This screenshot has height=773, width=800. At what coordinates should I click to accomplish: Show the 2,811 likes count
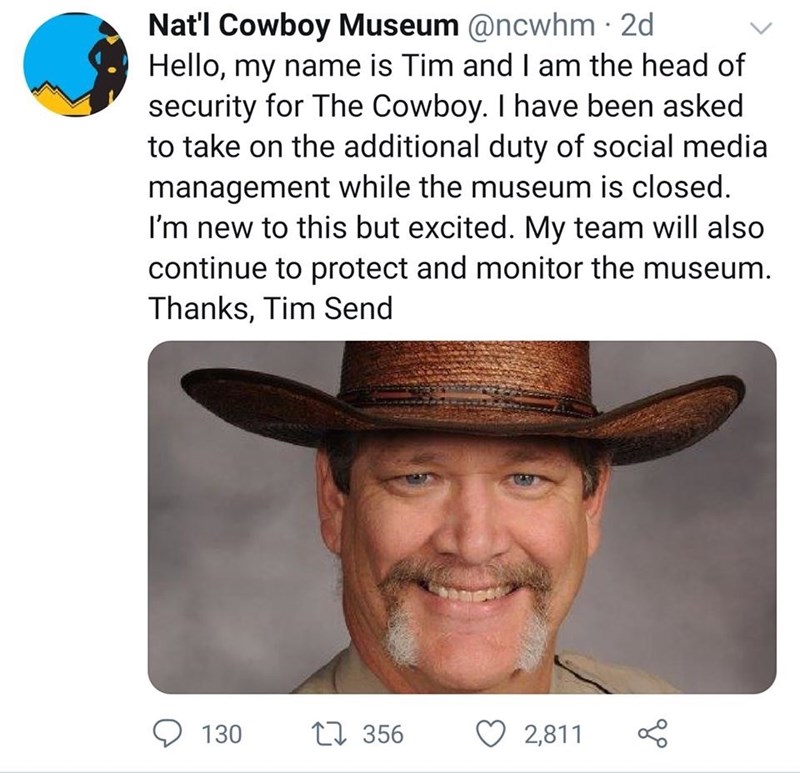click(x=551, y=736)
